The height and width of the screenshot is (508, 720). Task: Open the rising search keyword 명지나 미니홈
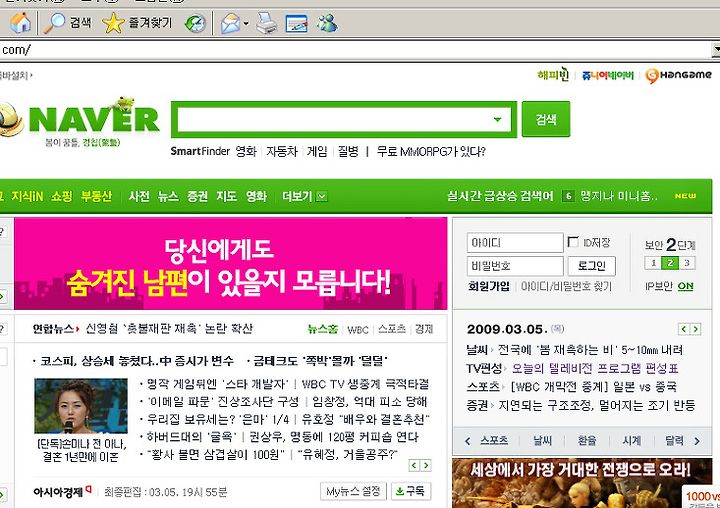pyautogui.click(x=618, y=196)
